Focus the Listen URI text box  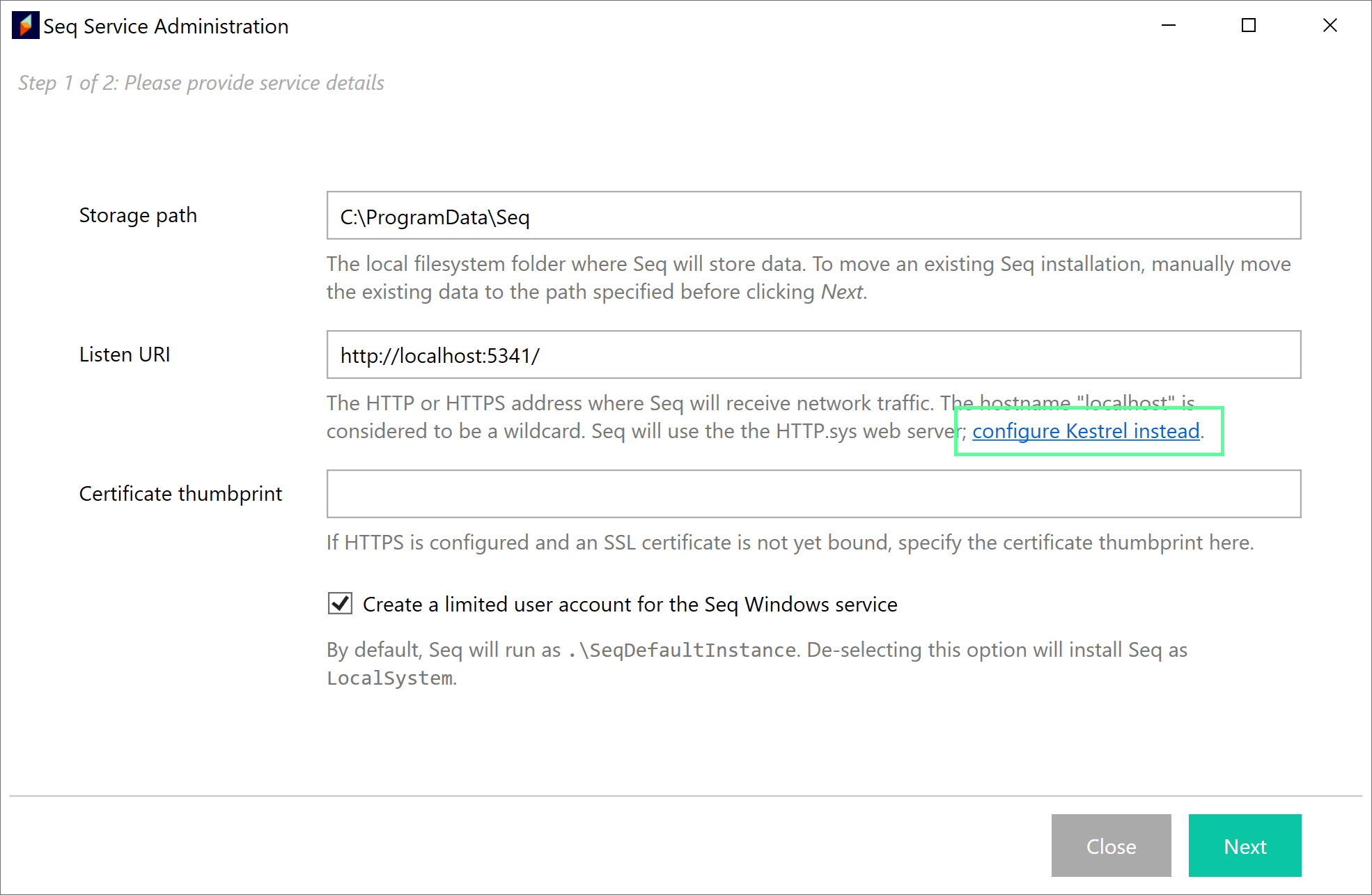pyautogui.click(x=813, y=355)
